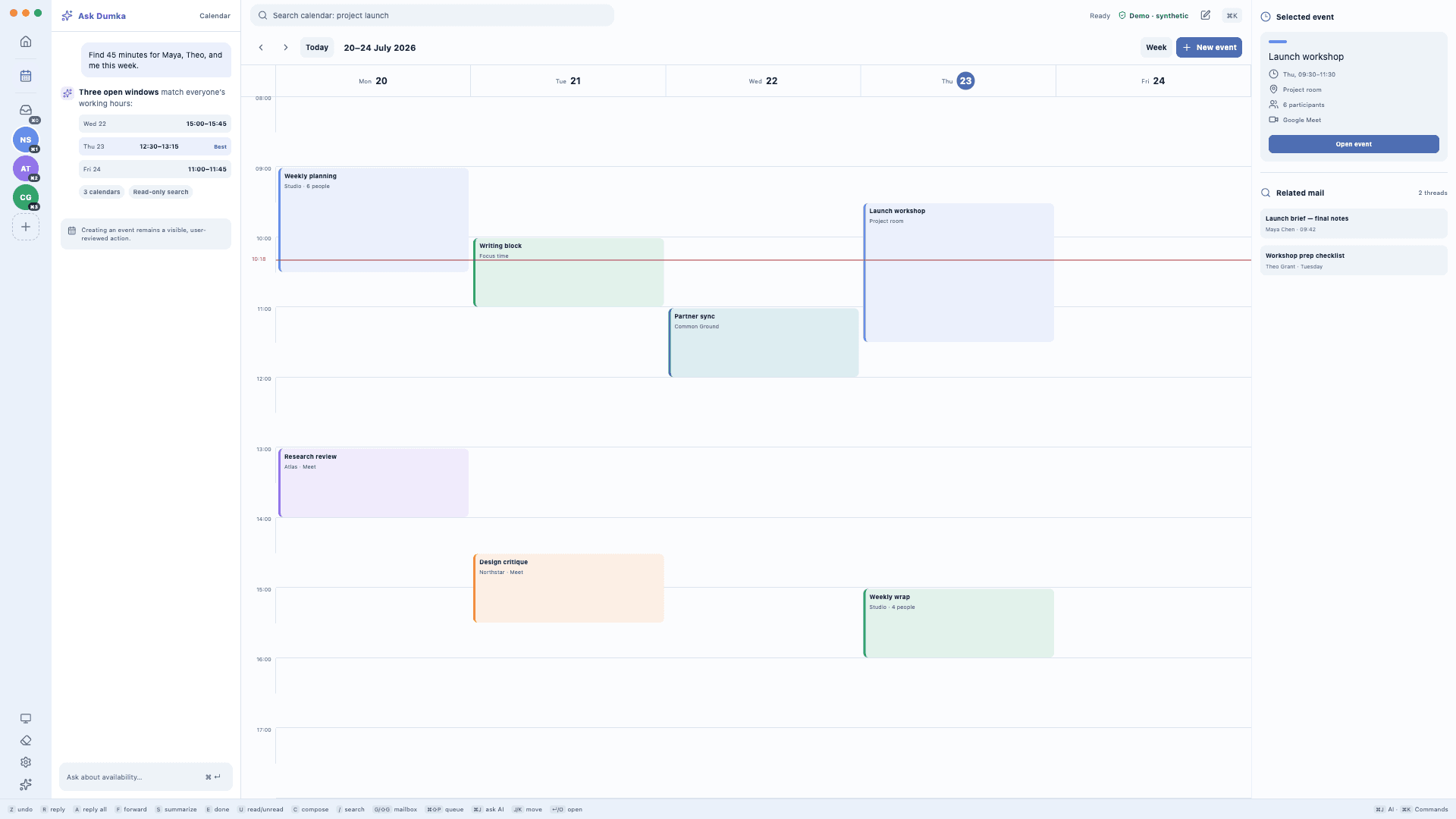Click the Related mail search icon
1456x819 pixels.
coord(1266,193)
